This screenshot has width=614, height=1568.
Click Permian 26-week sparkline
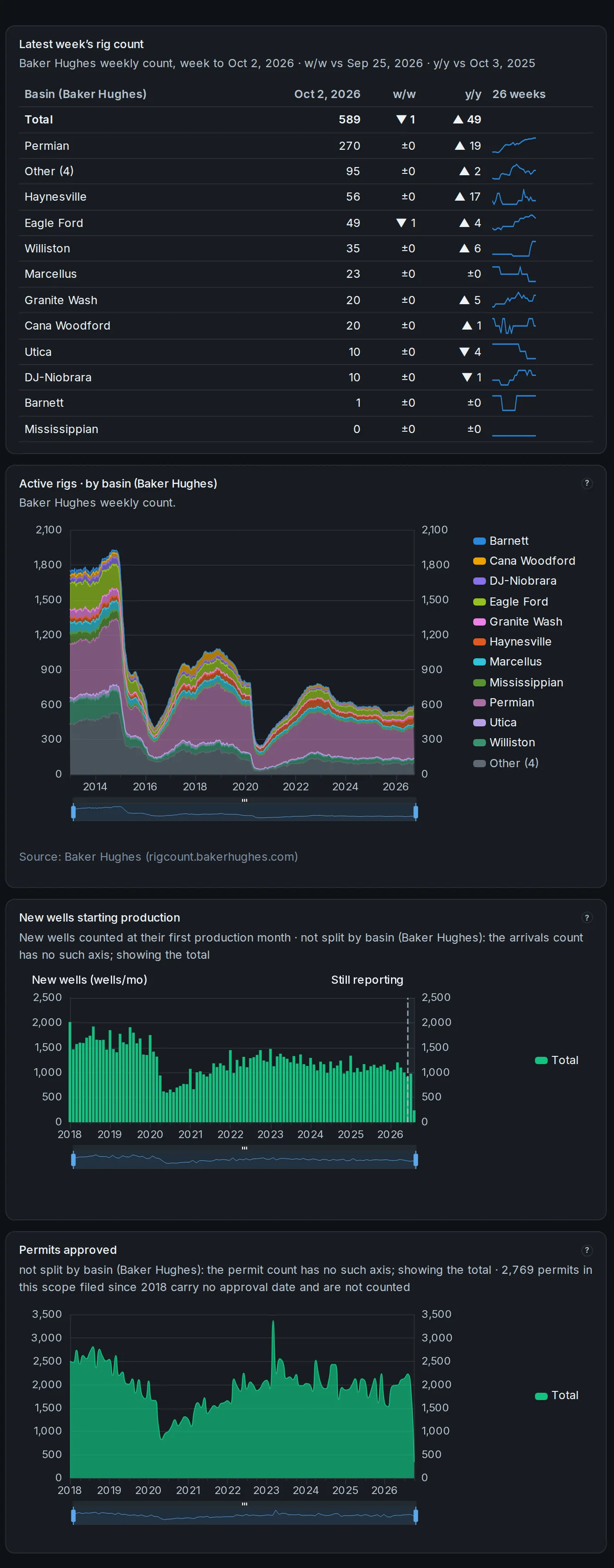coord(514,145)
